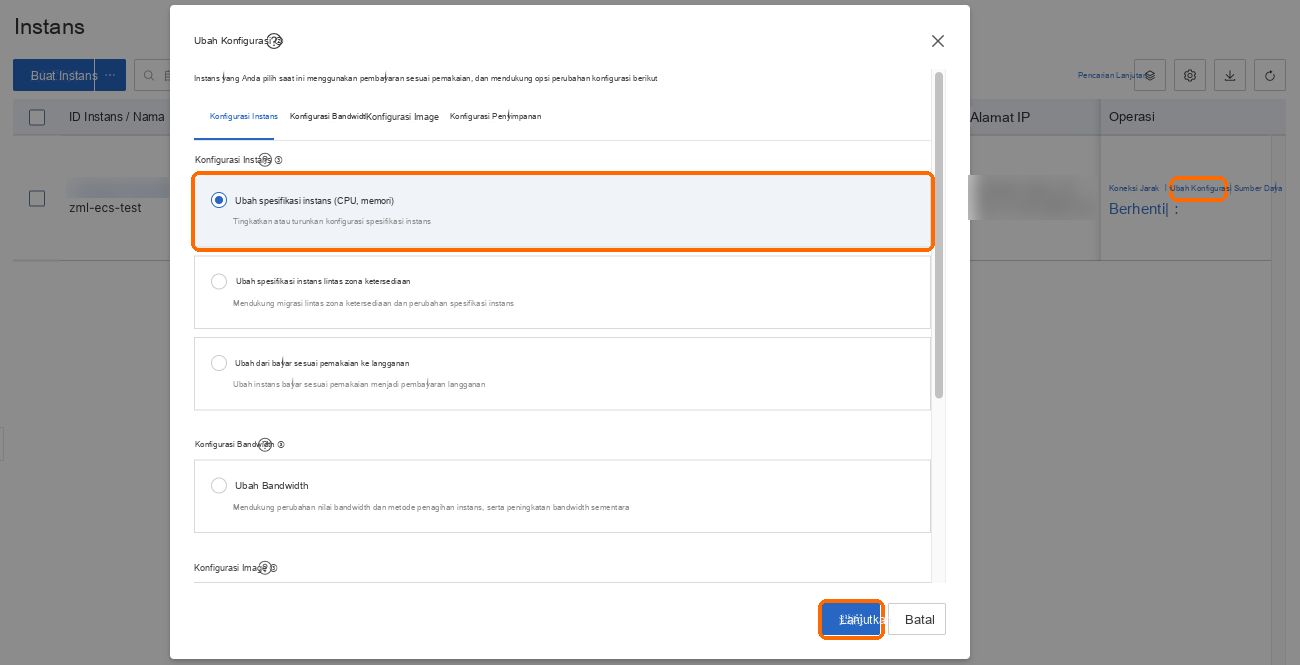Image resolution: width=1300 pixels, height=665 pixels.
Task: Click the Lanjutkan button
Action: (x=852, y=620)
